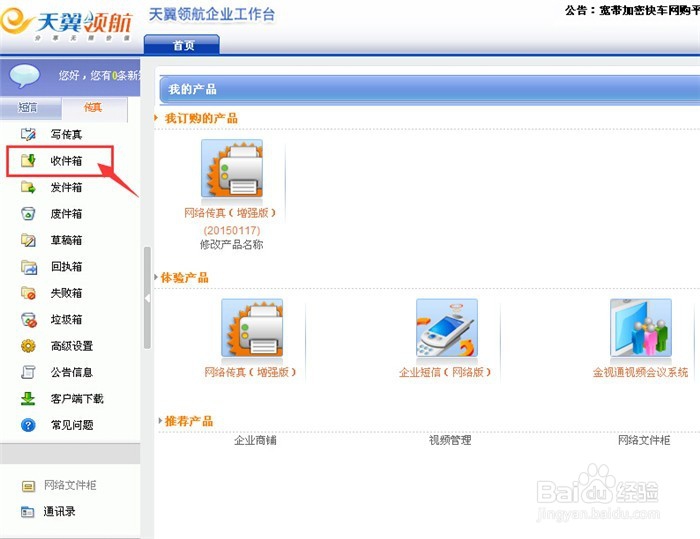Open 公告信息 menu entry
Image resolution: width=700 pixels, height=539 pixels.
coord(71,372)
